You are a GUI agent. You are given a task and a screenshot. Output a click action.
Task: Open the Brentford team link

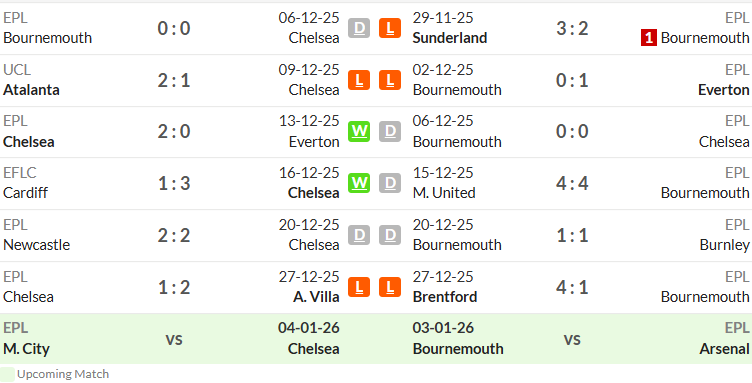click(445, 297)
